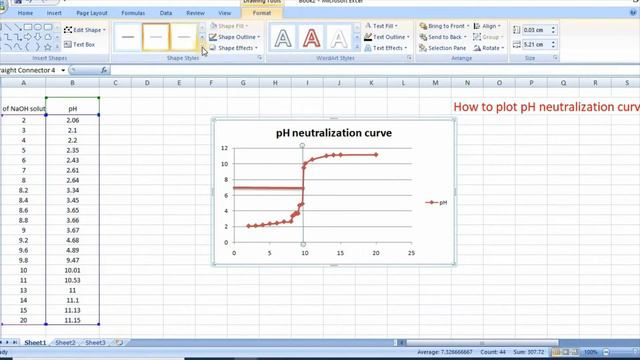Screen dimensions: 640x360
Task: Apply the first shape style line preset
Action: point(128,37)
